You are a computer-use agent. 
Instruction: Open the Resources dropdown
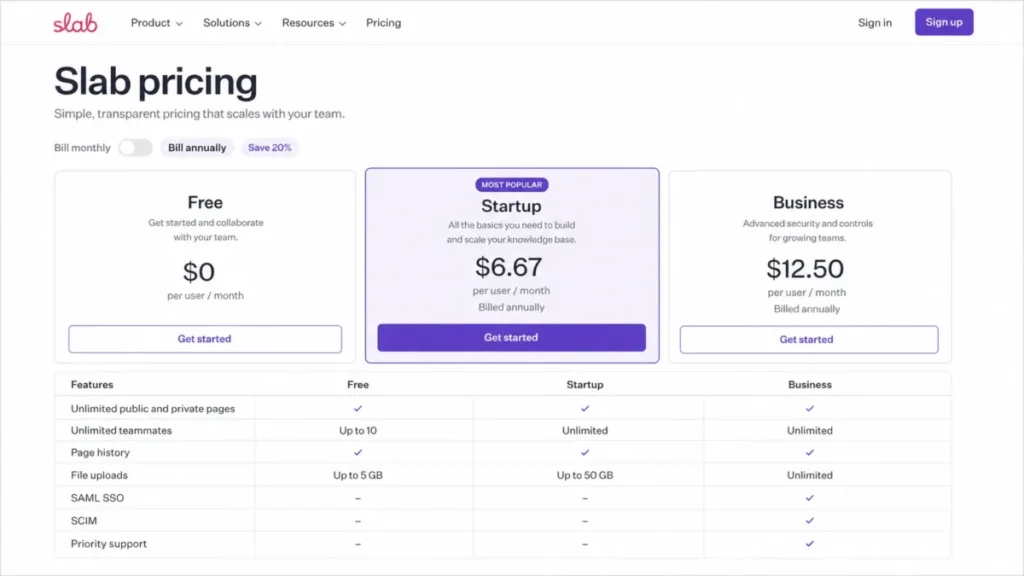(x=313, y=23)
